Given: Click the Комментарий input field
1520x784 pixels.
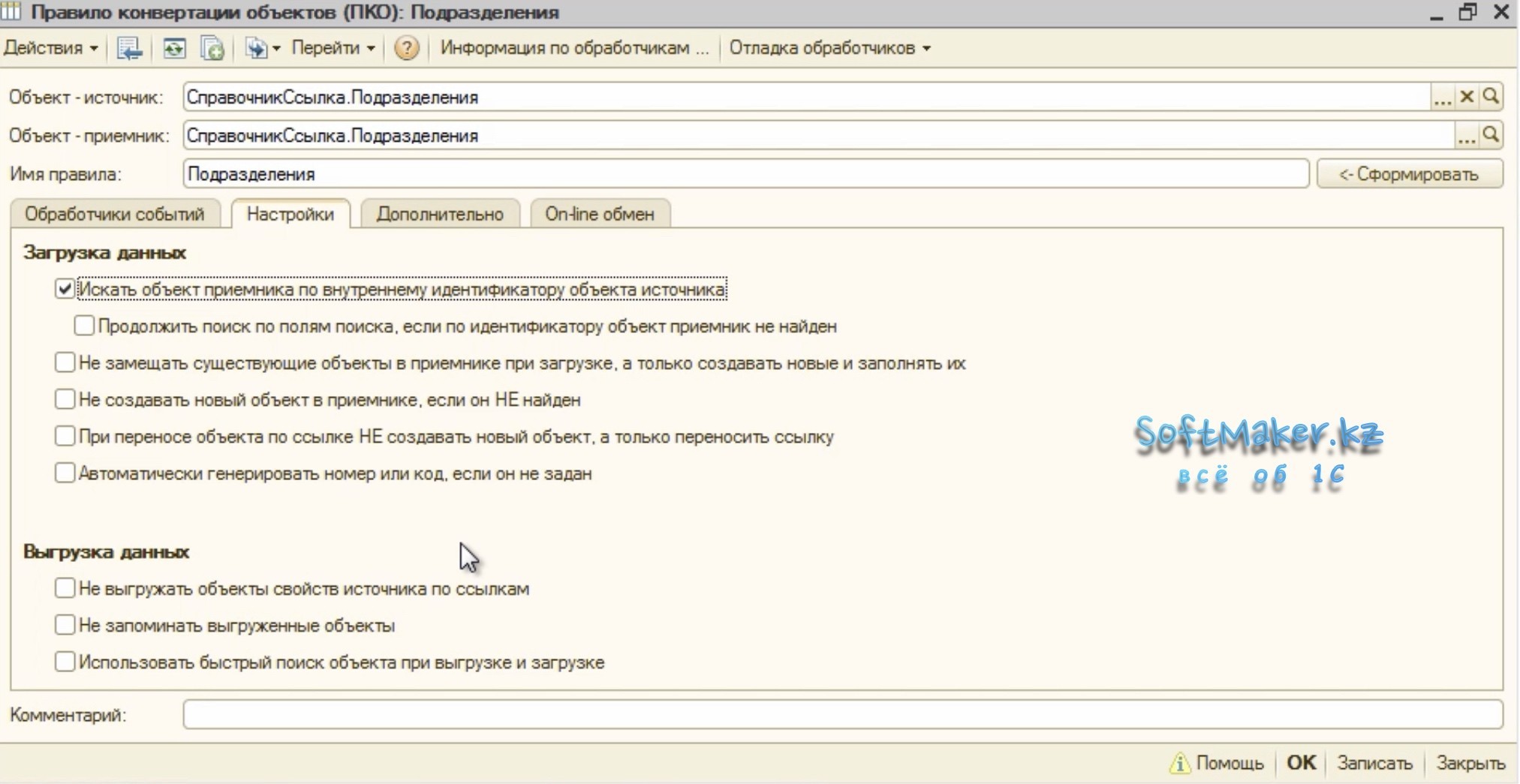Looking at the screenshot, I should pos(843,715).
